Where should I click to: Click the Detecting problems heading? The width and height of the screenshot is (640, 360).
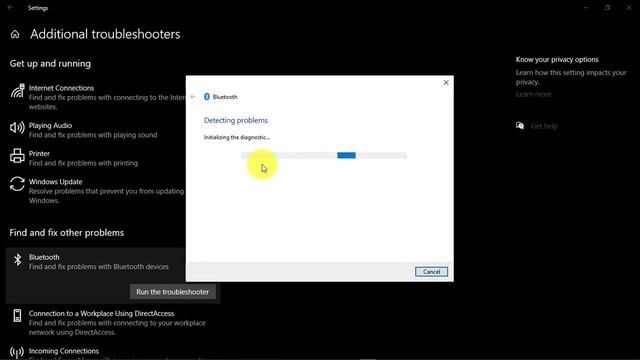click(236, 120)
